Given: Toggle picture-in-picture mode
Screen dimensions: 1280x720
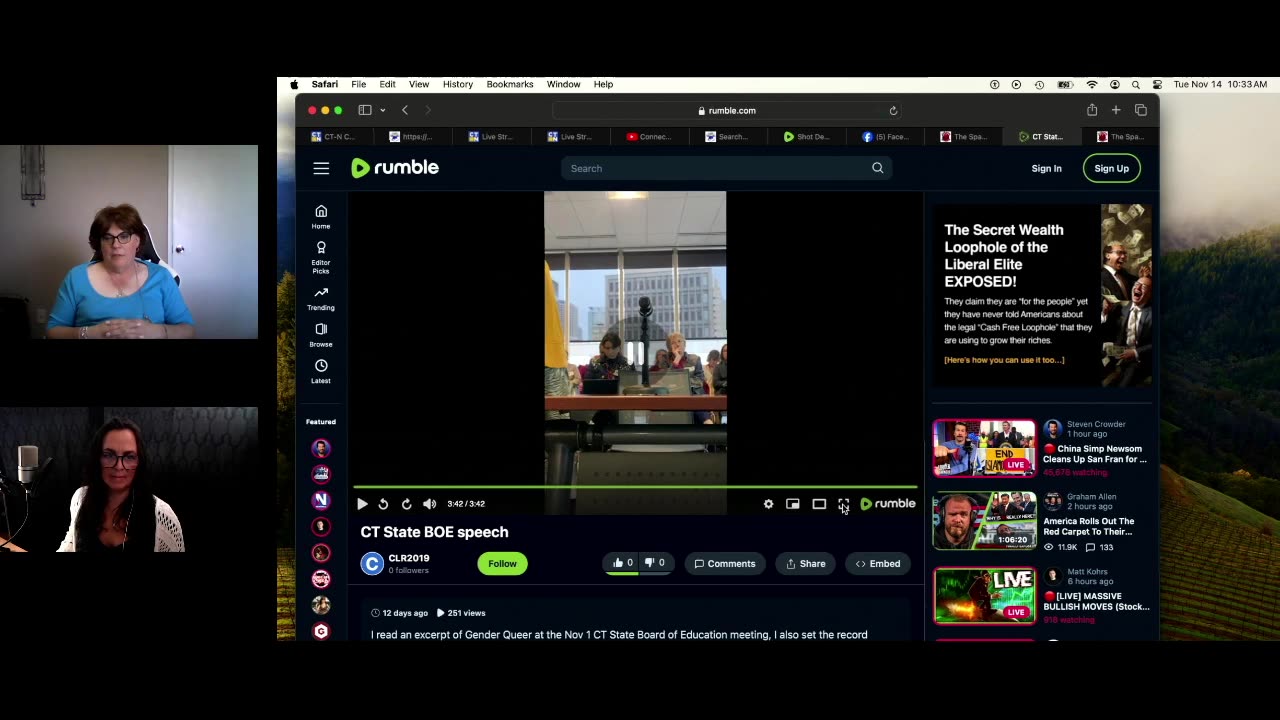Looking at the screenshot, I should pyautogui.click(x=792, y=504).
